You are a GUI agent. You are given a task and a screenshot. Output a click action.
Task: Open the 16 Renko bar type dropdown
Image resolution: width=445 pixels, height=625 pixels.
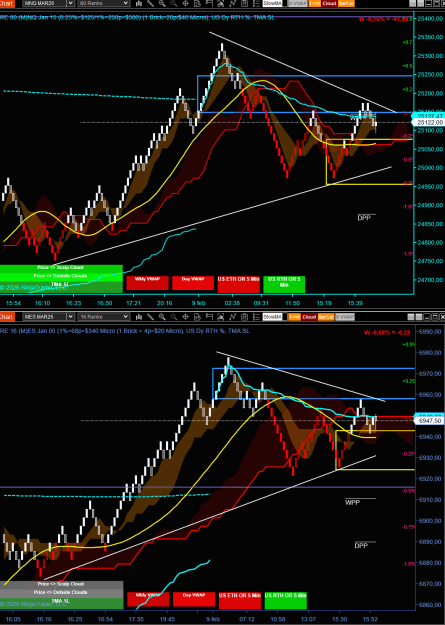pyautogui.click(x=104, y=317)
